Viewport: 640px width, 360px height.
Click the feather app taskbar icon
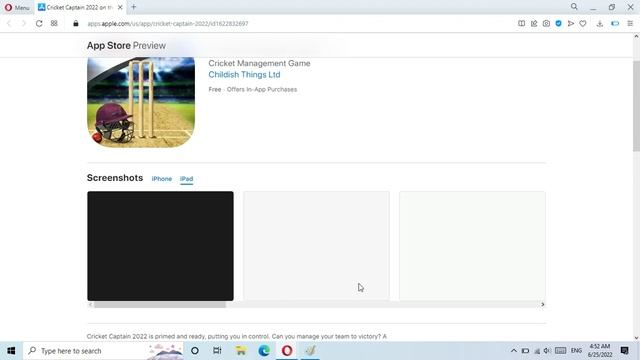coord(310,351)
